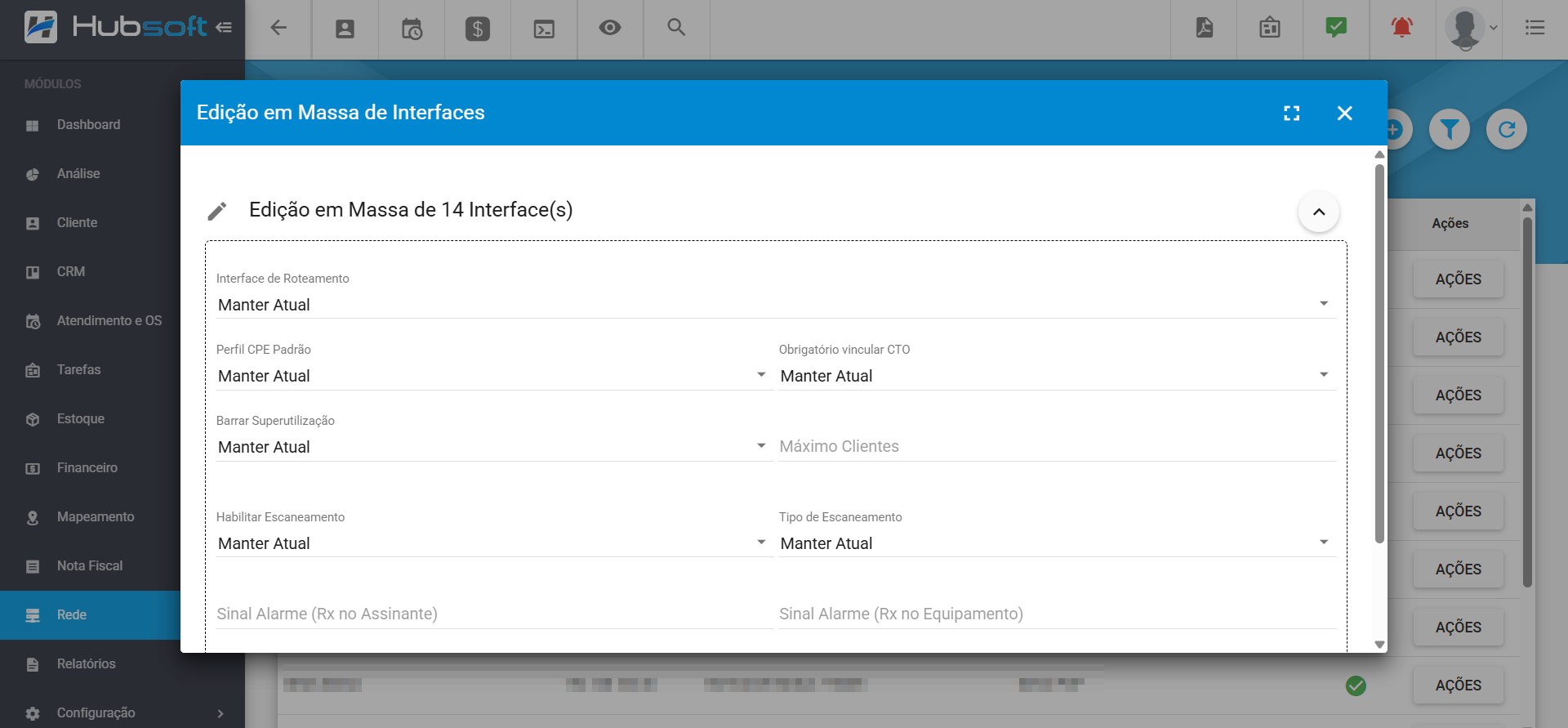1568x728 pixels.
Task: Open the Interface de Roteamento dropdown
Action: tap(775, 305)
